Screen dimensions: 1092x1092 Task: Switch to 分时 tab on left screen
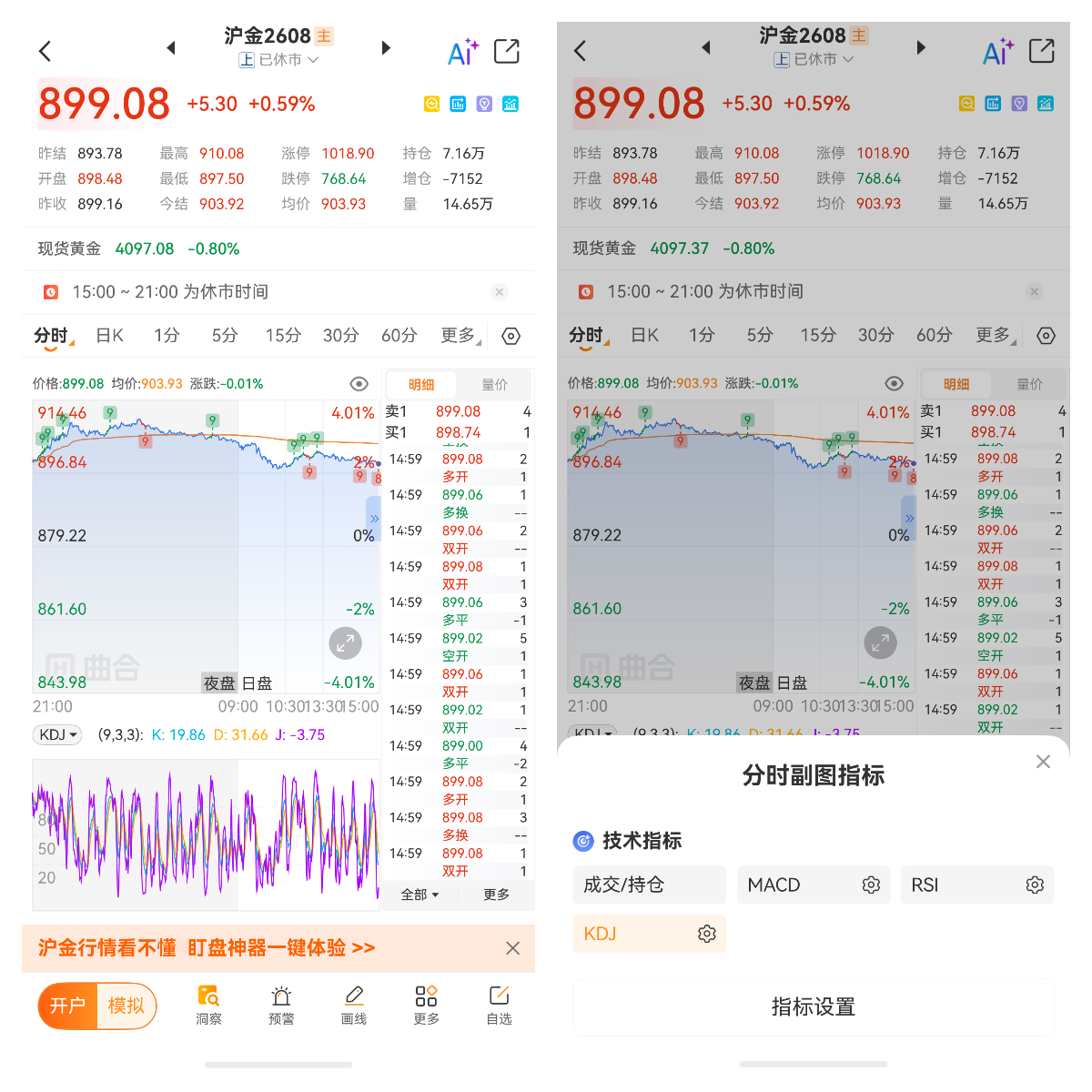(53, 336)
